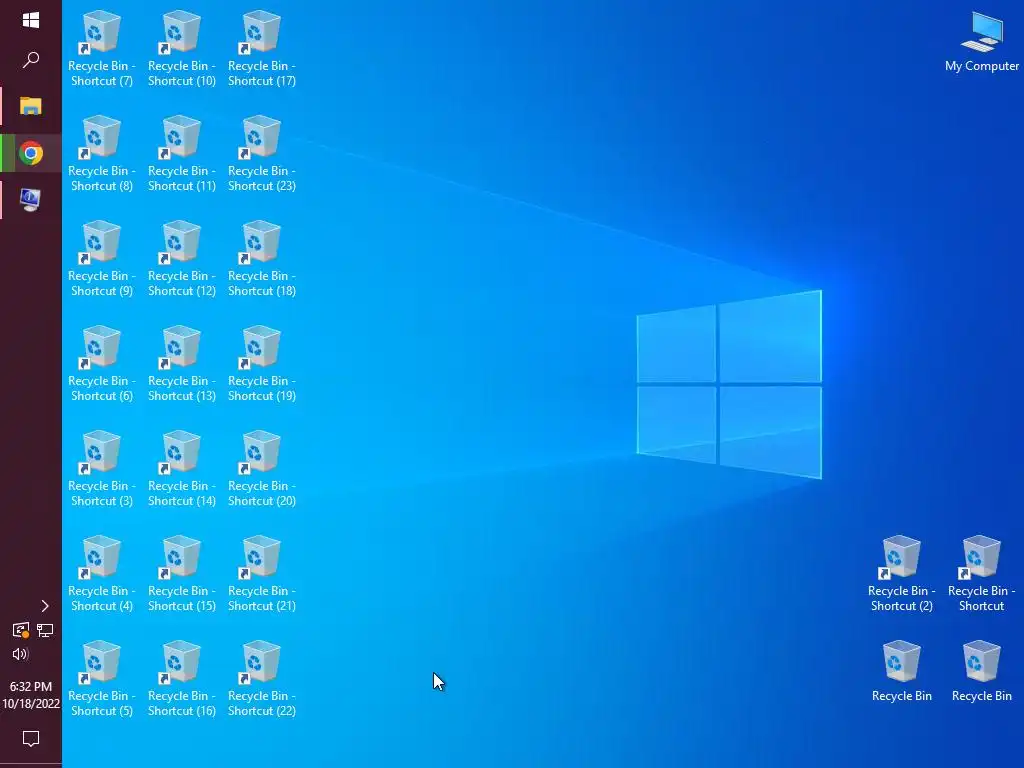Select Recycle Bin - Shortcut (23)
The width and height of the screenshot is (1024, 768).
(262, 154)
